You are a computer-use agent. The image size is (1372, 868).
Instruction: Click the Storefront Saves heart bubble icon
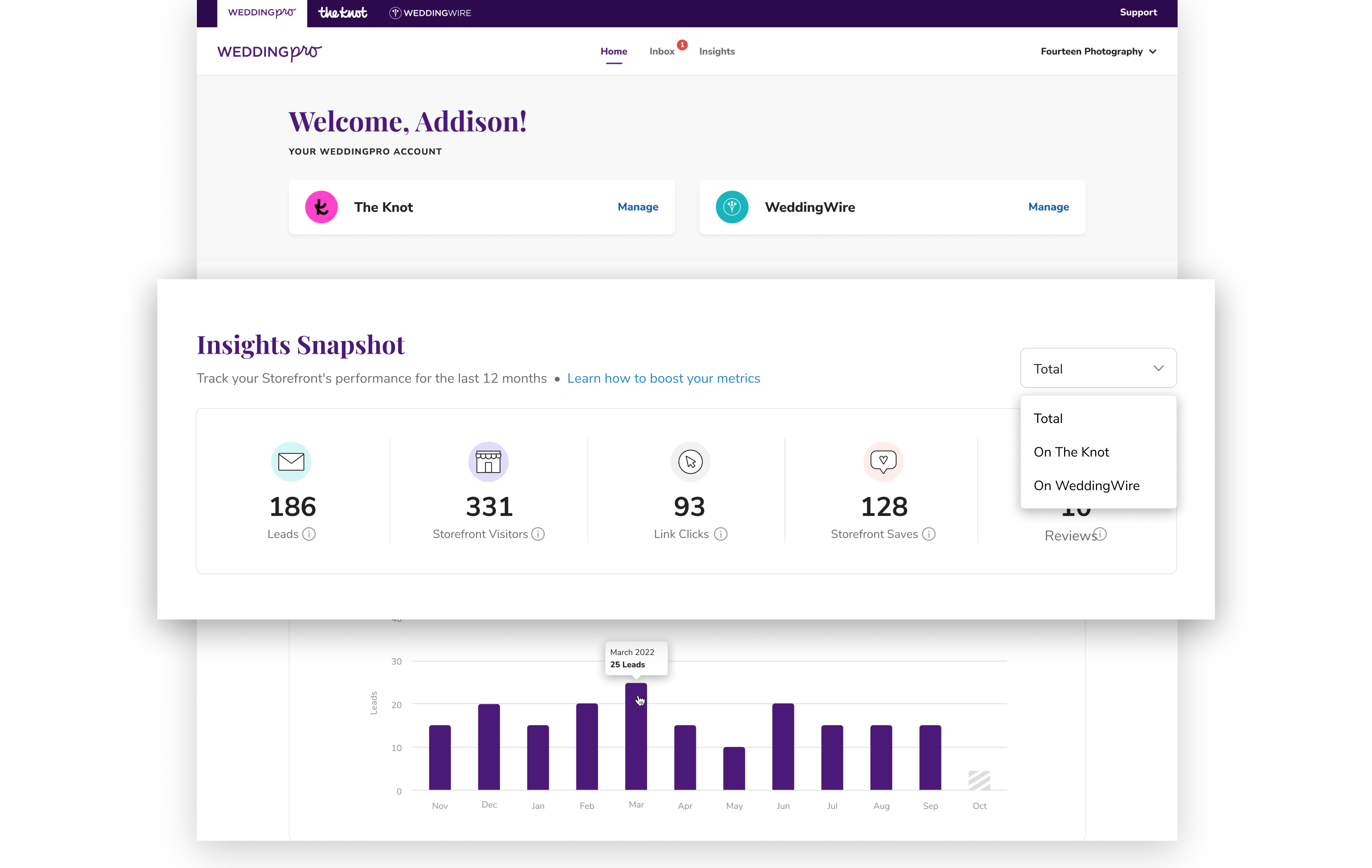coord(883,461)
